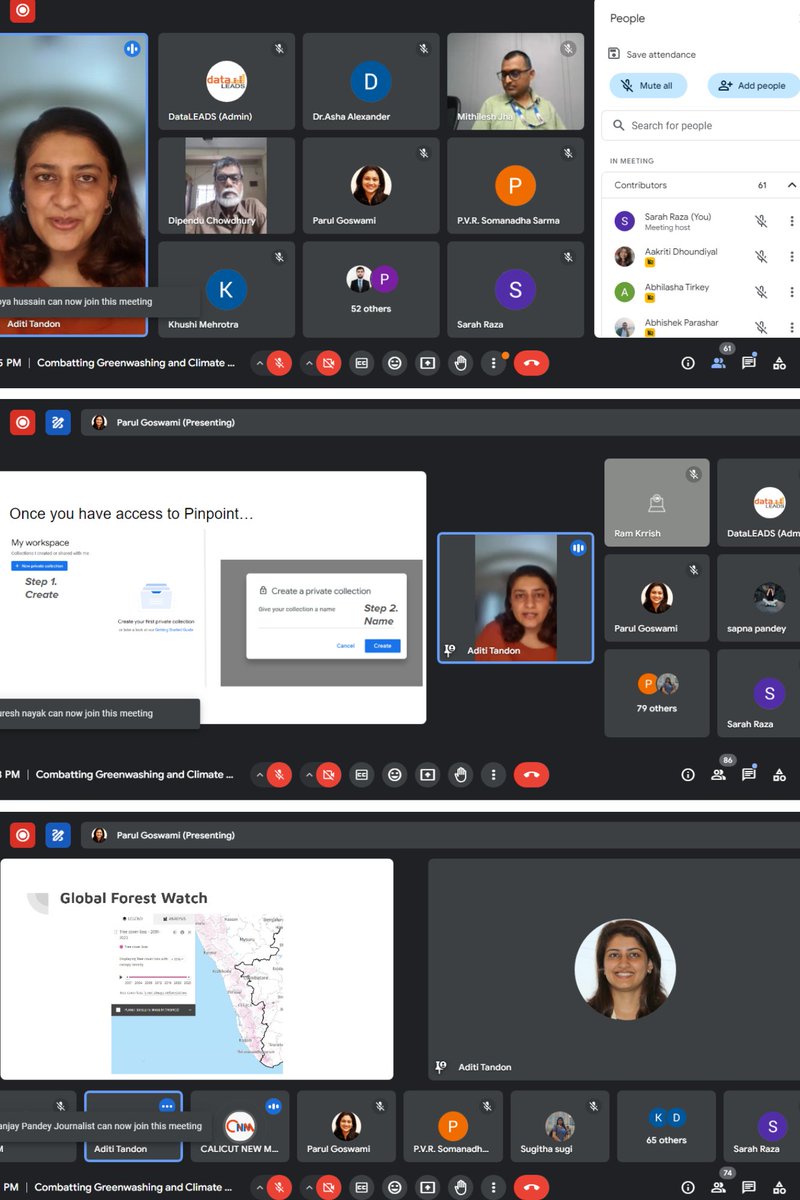Turn your camera on
Viewport: 800px width, 1200px height.
point(326,363)
